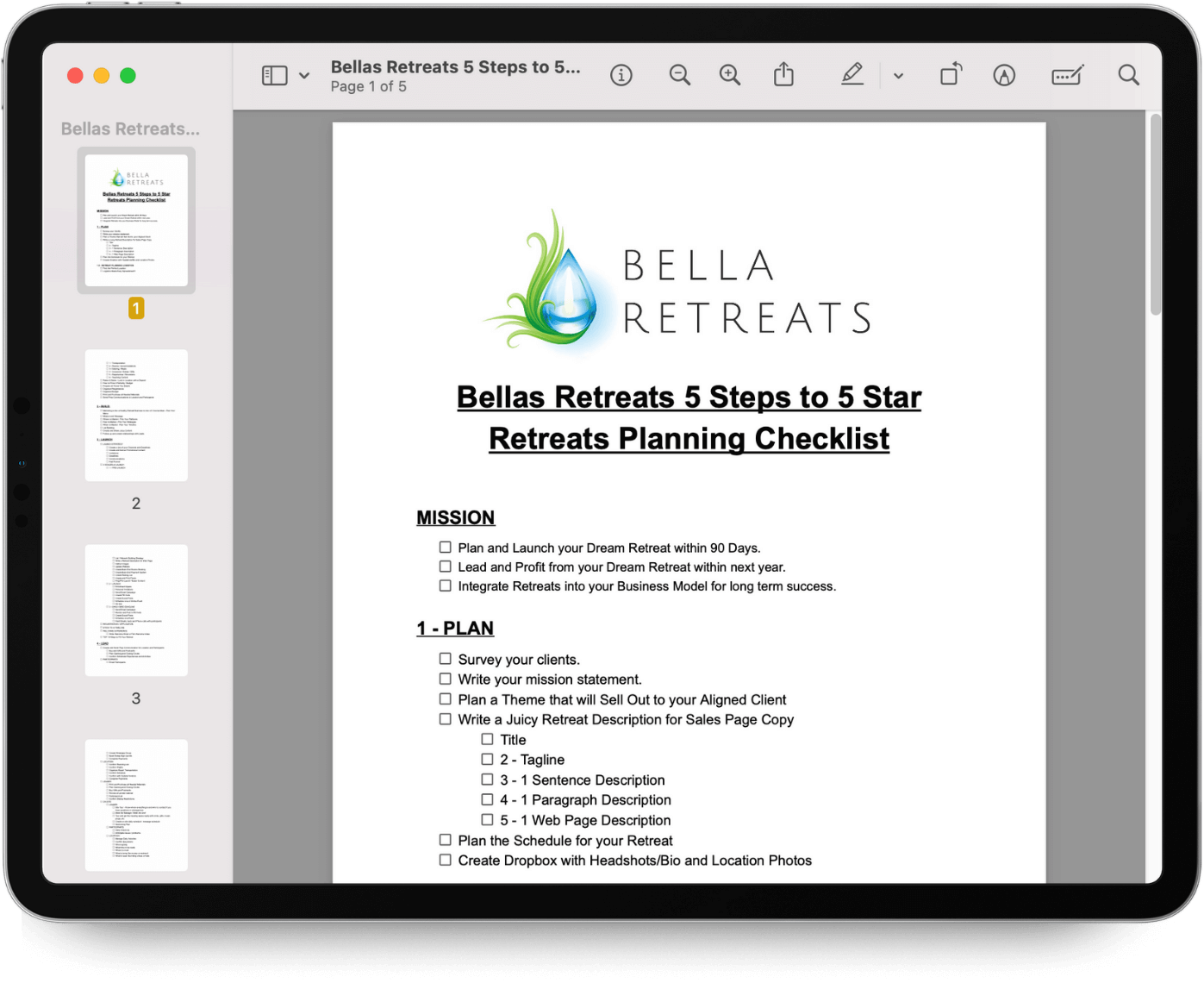The width and height of the screenshot is (1204, 983).
Task: Click the MISSION section heading
Action: [x=456, y=517]
